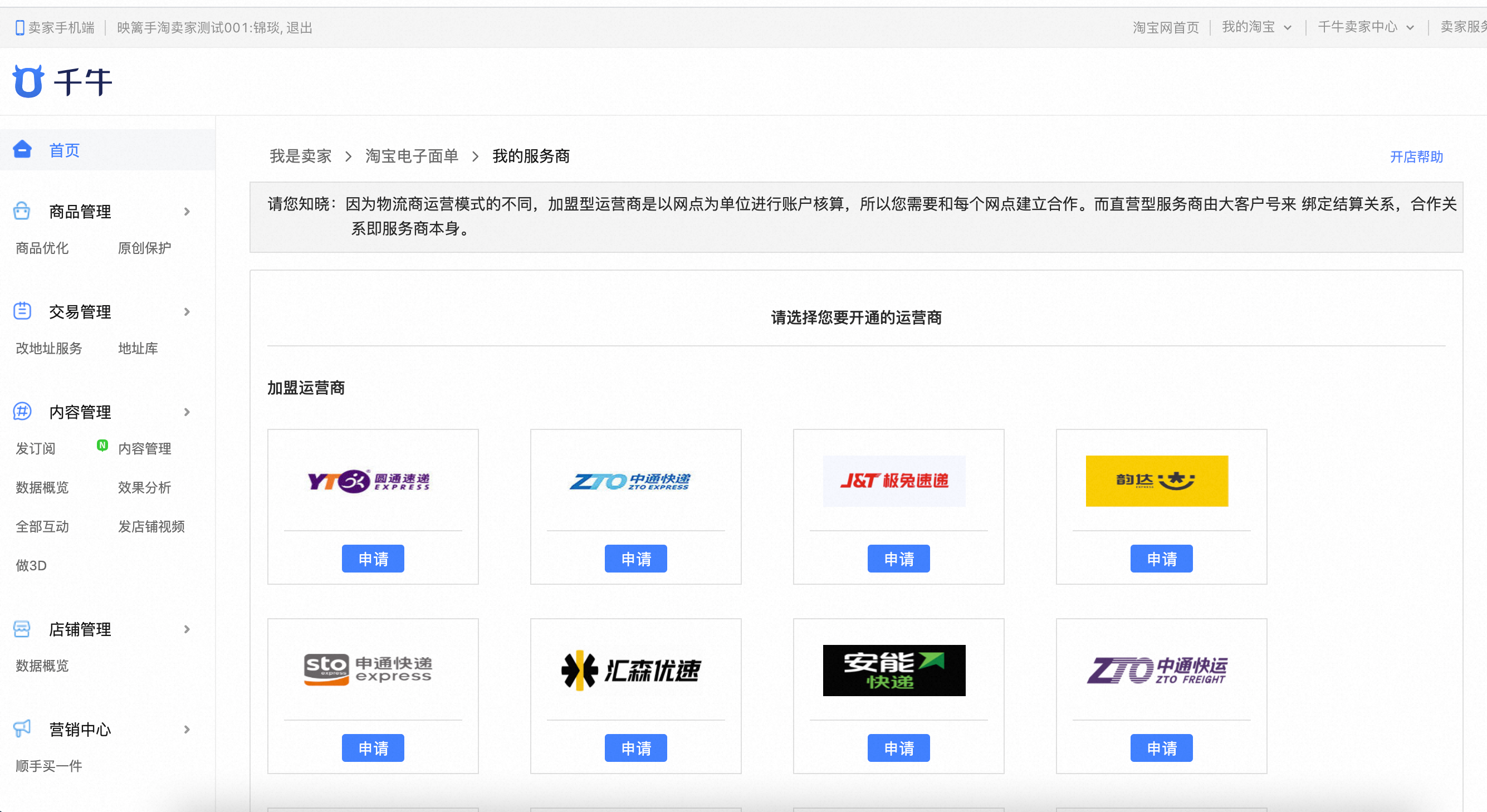Open 商品优化 submenu link
The height and width of the screenshot is (812, 1487).
click(42, 248)
